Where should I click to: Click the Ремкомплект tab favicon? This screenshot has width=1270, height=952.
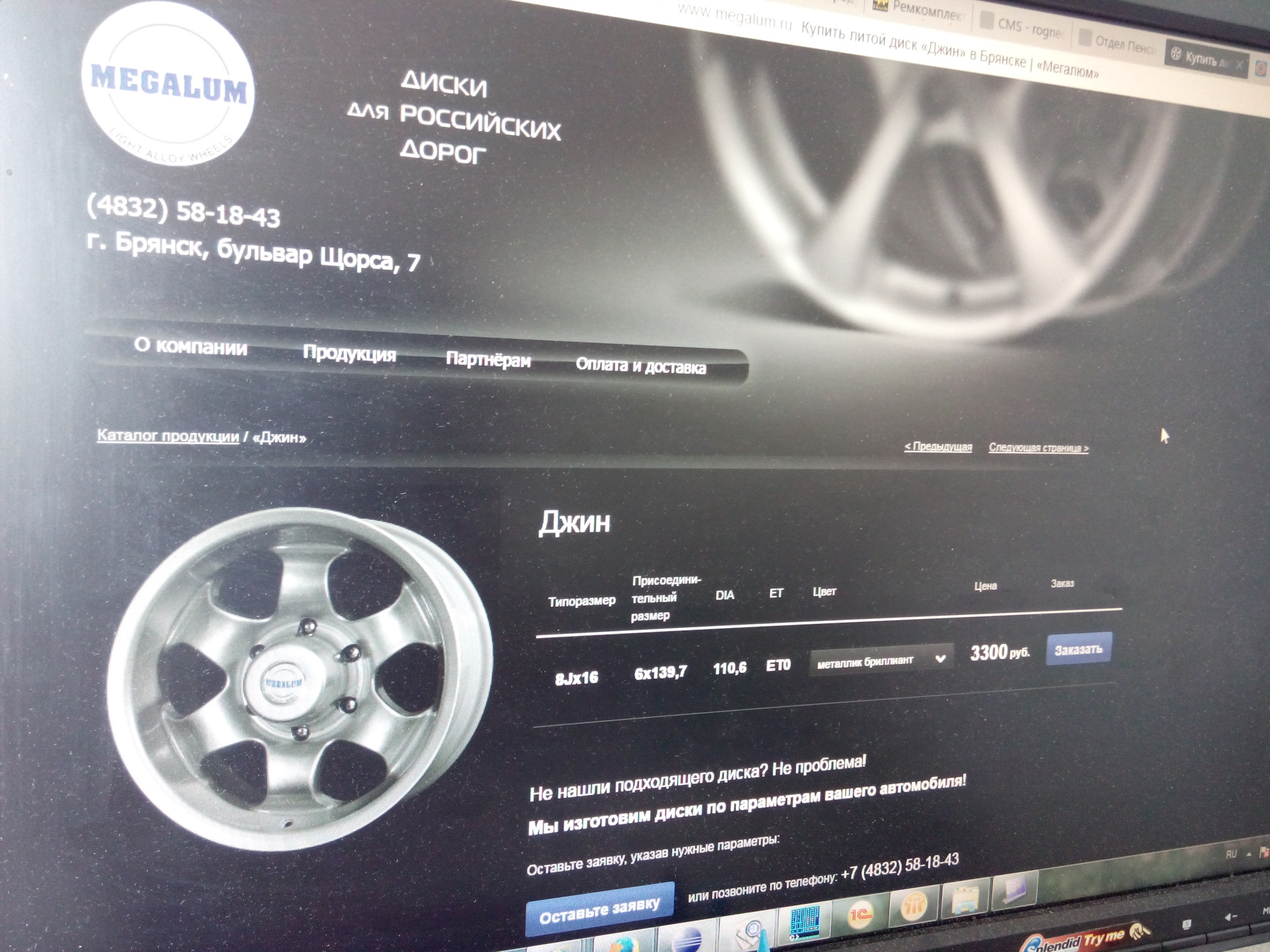click(880, 6)
